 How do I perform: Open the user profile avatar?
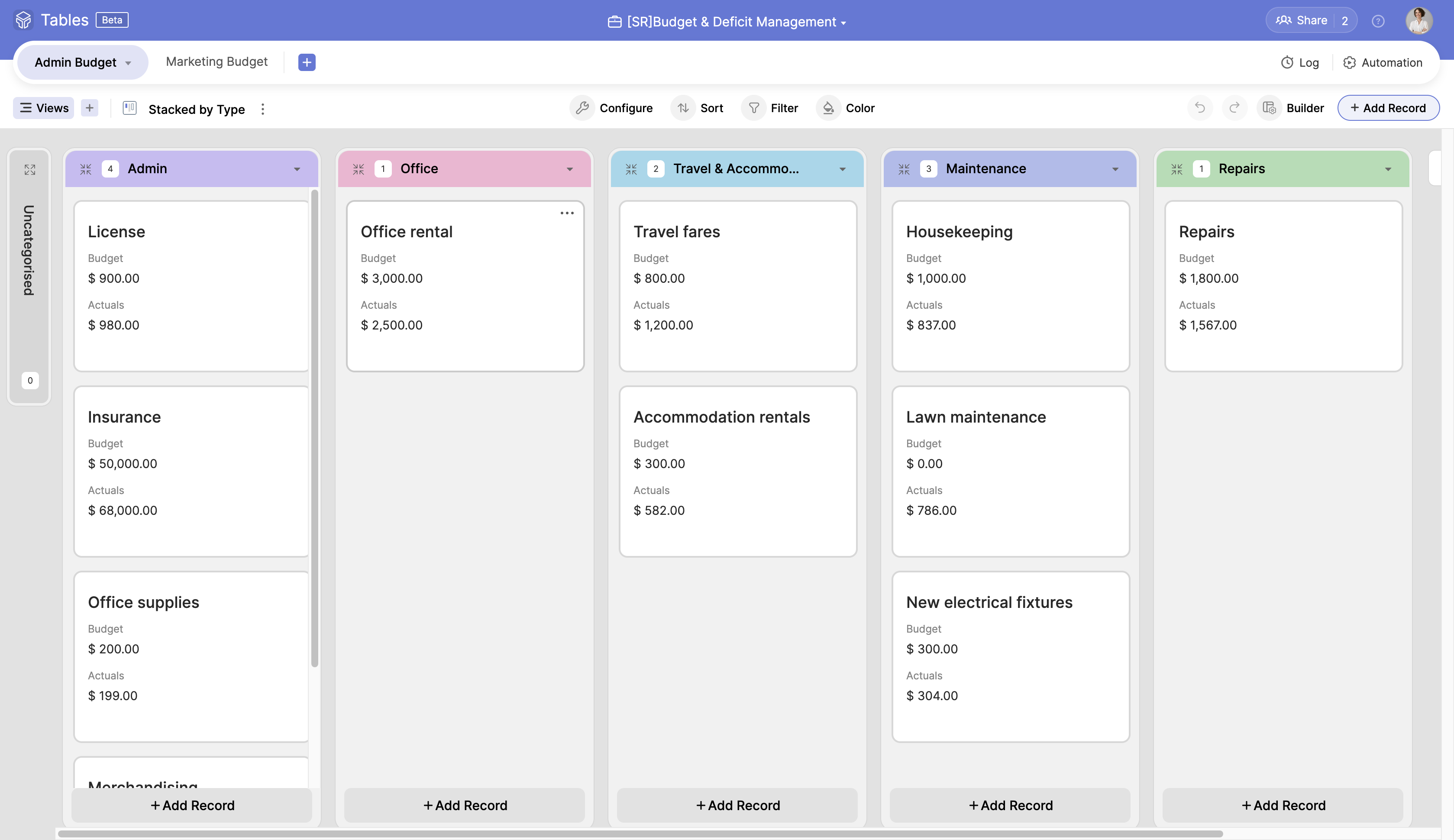coord(1419,21)
